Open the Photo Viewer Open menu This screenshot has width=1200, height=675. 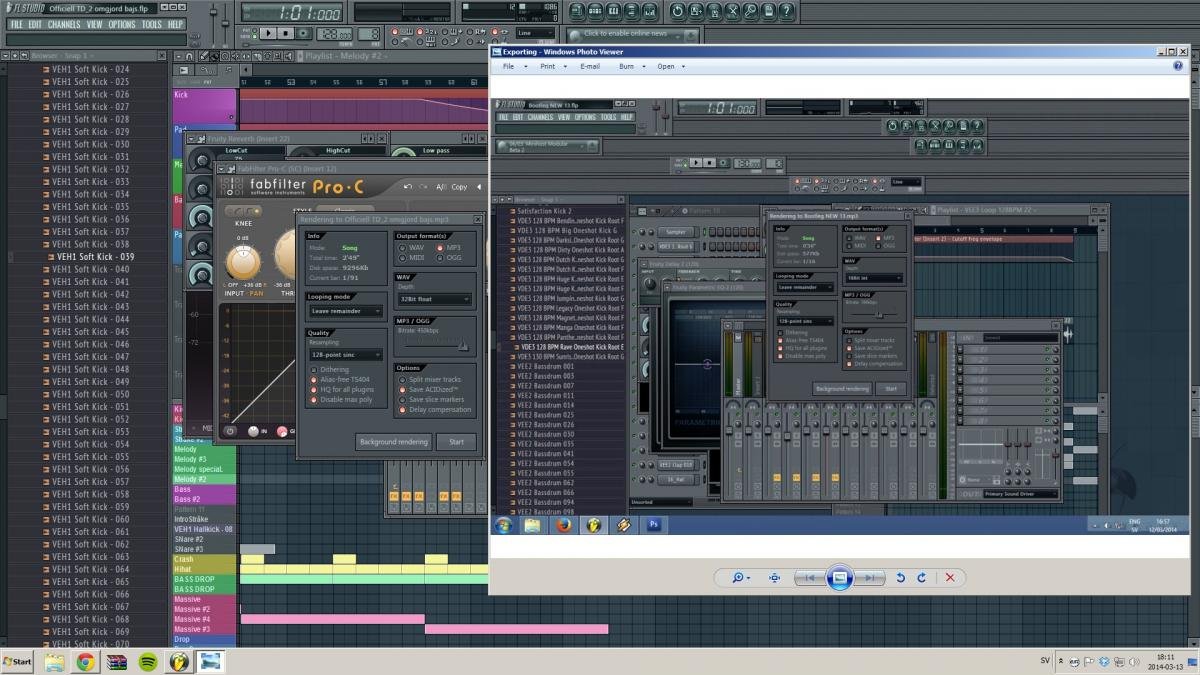point(669,66)
